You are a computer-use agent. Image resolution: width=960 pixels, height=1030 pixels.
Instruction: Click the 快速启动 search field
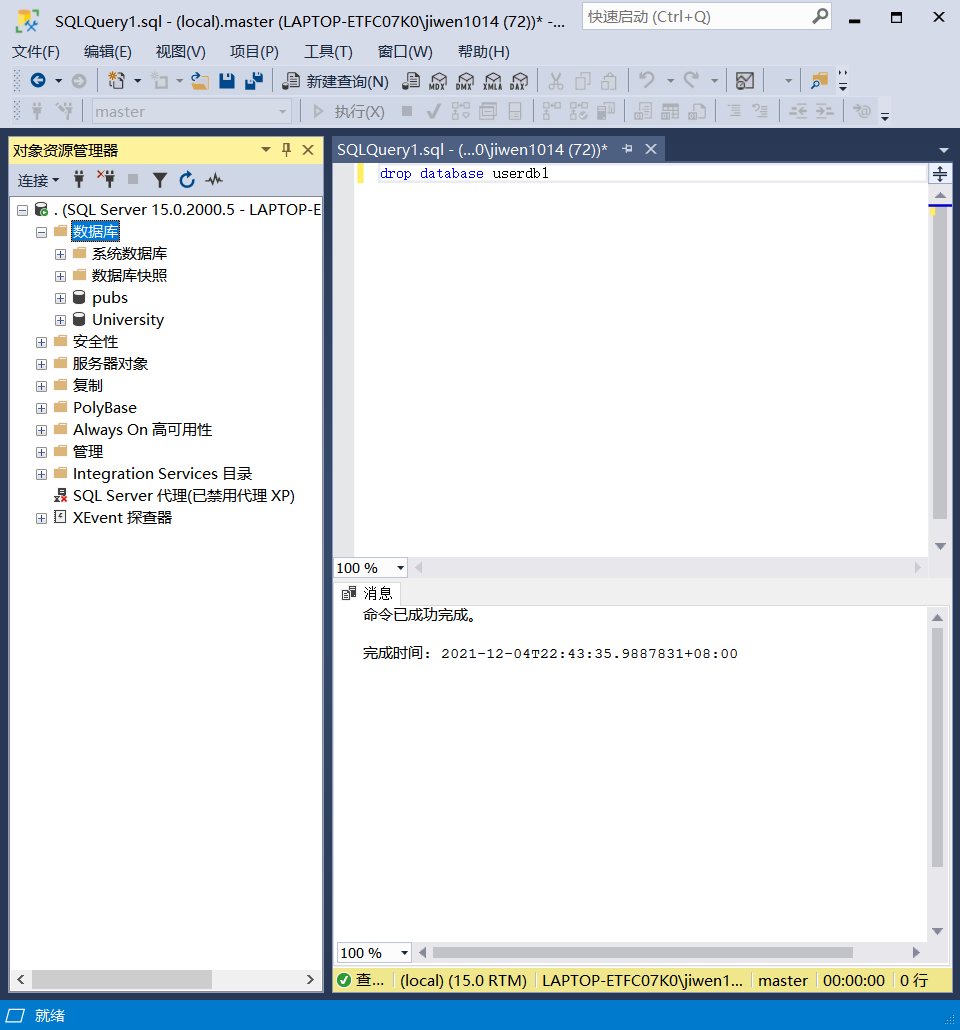coord(706,16)
